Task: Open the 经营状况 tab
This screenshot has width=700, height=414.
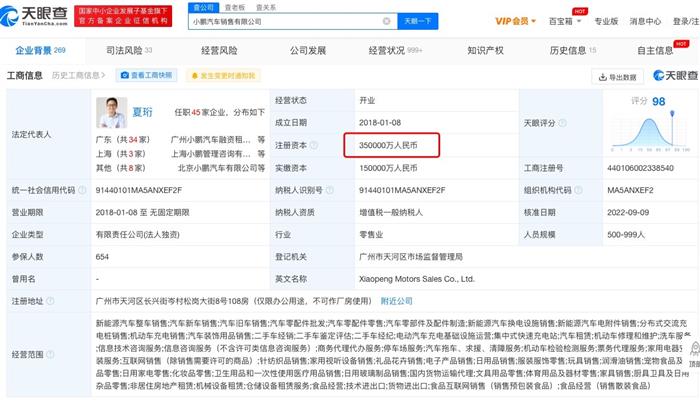Action: tap(396, 50)
